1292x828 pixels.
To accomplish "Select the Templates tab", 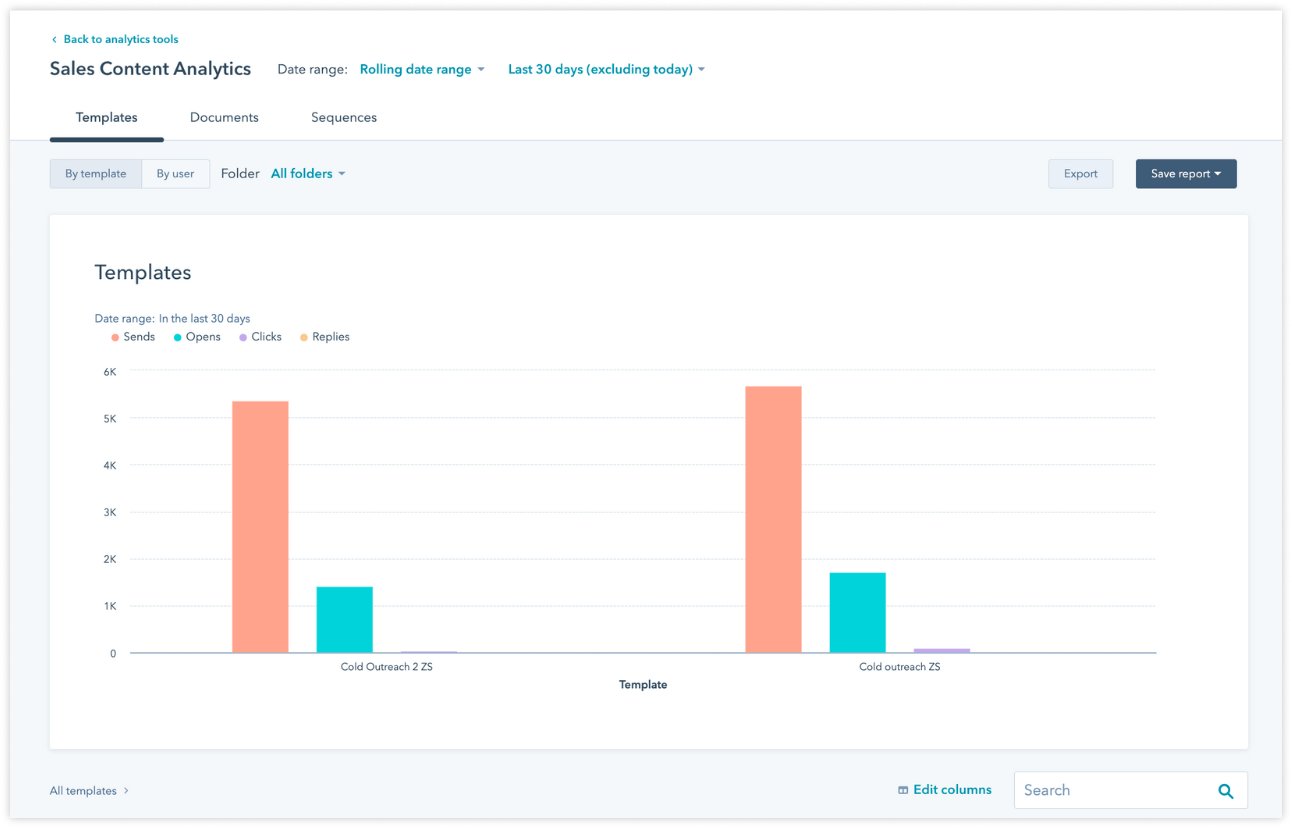I will pyautogui.click(x=106, y=117).
